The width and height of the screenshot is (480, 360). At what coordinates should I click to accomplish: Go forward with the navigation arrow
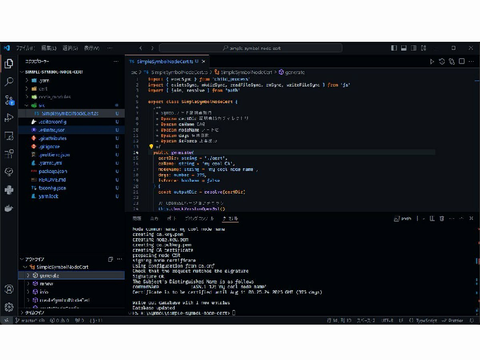coord(152,48)
